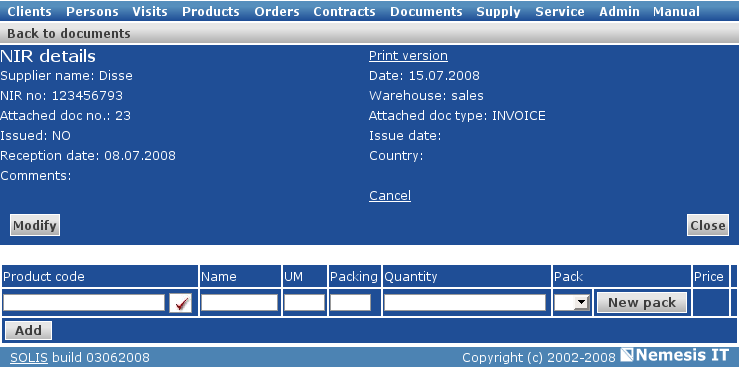Click the Pack column header
740x367 pixels.
(x=622, y=276)
